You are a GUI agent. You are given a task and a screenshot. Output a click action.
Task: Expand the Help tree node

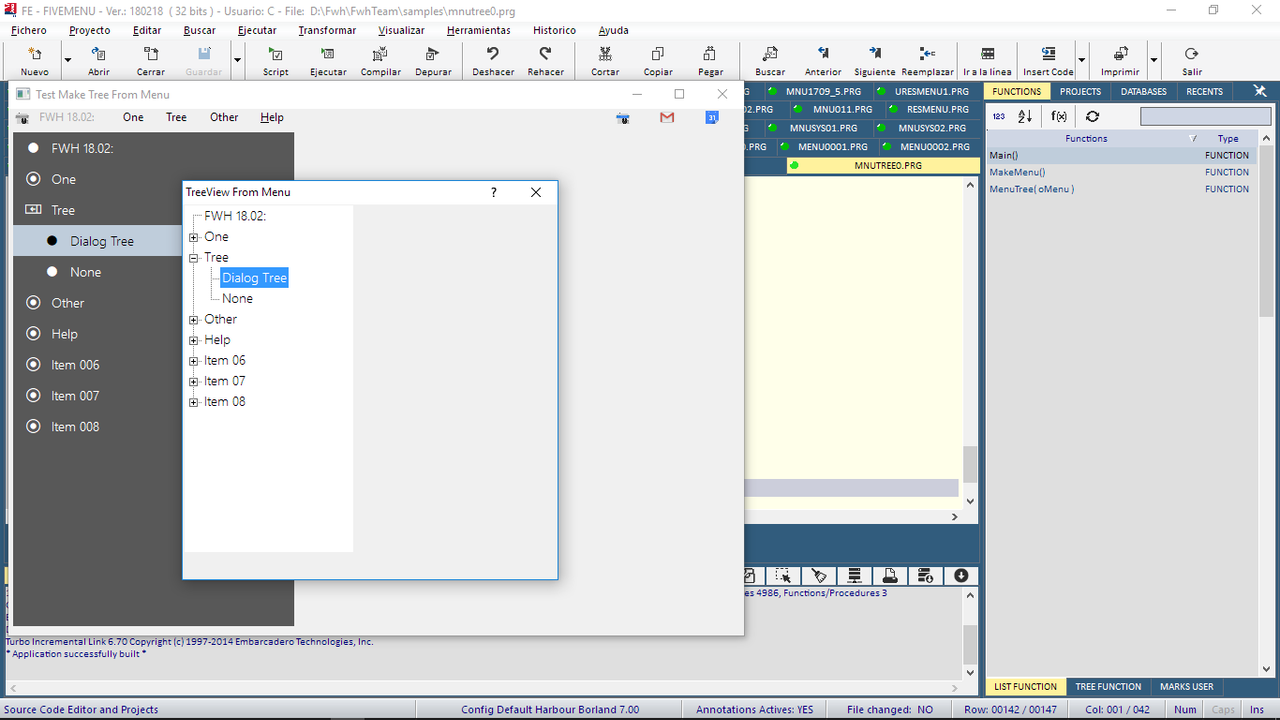[x=194, y=340]
